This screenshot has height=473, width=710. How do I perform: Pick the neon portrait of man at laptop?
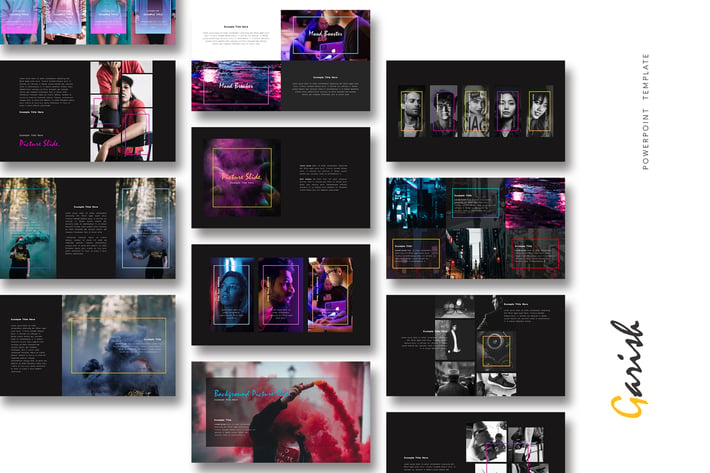pos(330,295)
